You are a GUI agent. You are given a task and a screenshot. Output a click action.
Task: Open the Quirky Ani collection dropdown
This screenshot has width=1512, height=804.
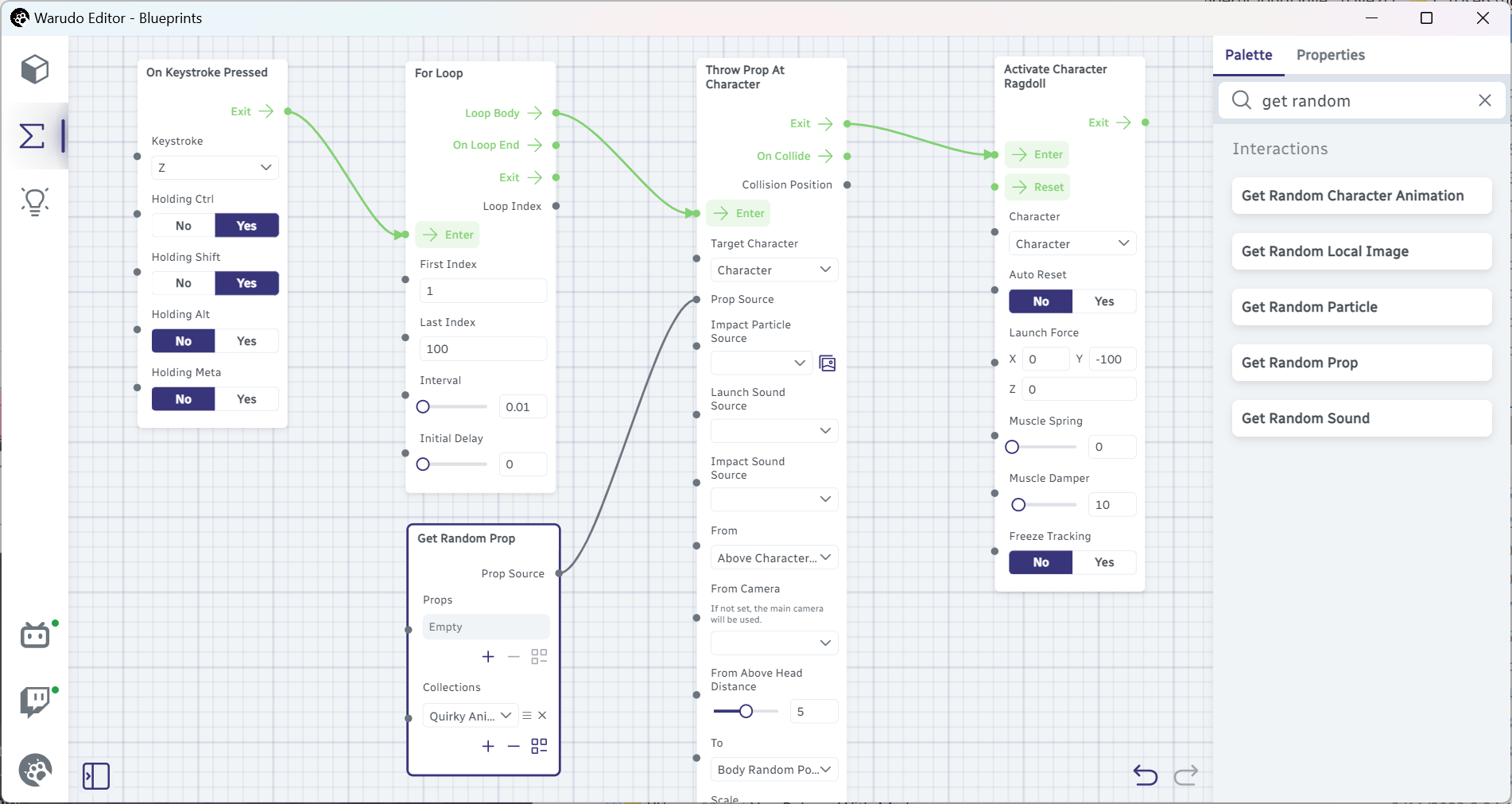[x=471, y=716]
